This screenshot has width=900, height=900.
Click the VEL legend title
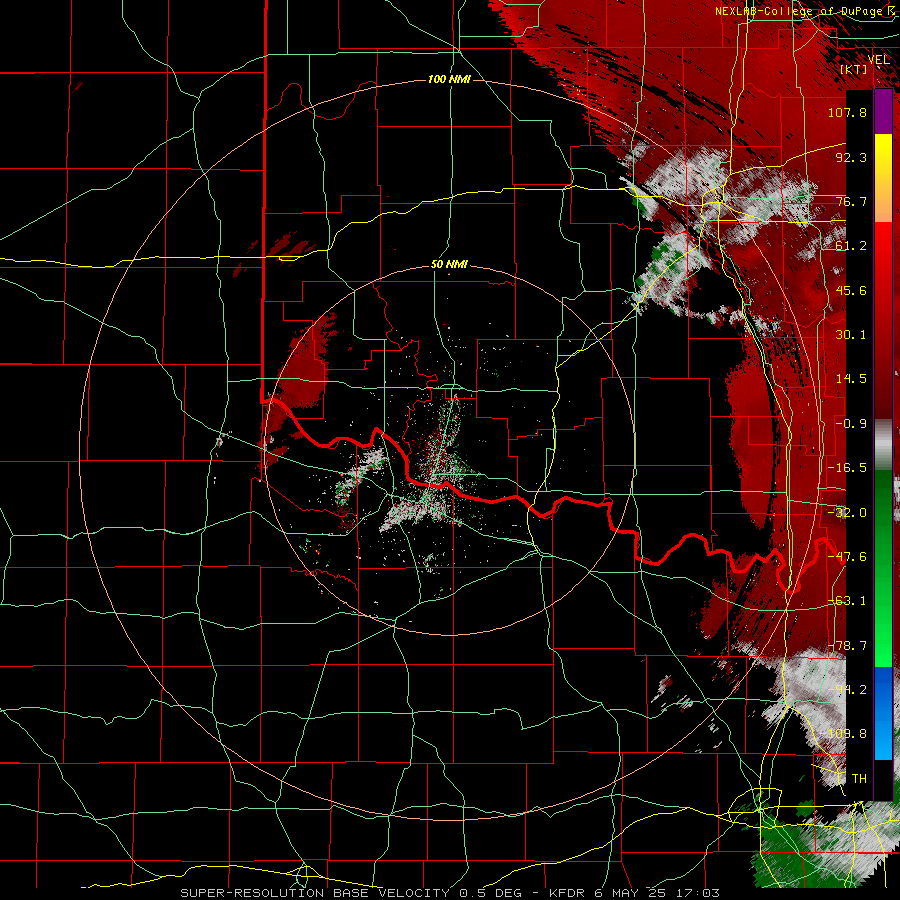tap(878, 60)
